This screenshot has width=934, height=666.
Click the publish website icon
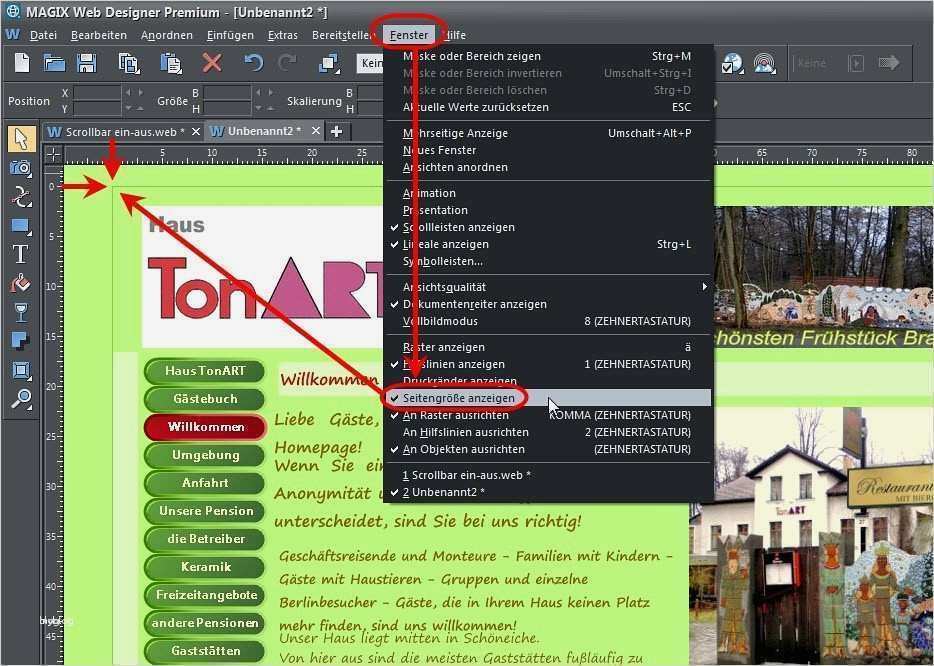[x=765, y=63]
